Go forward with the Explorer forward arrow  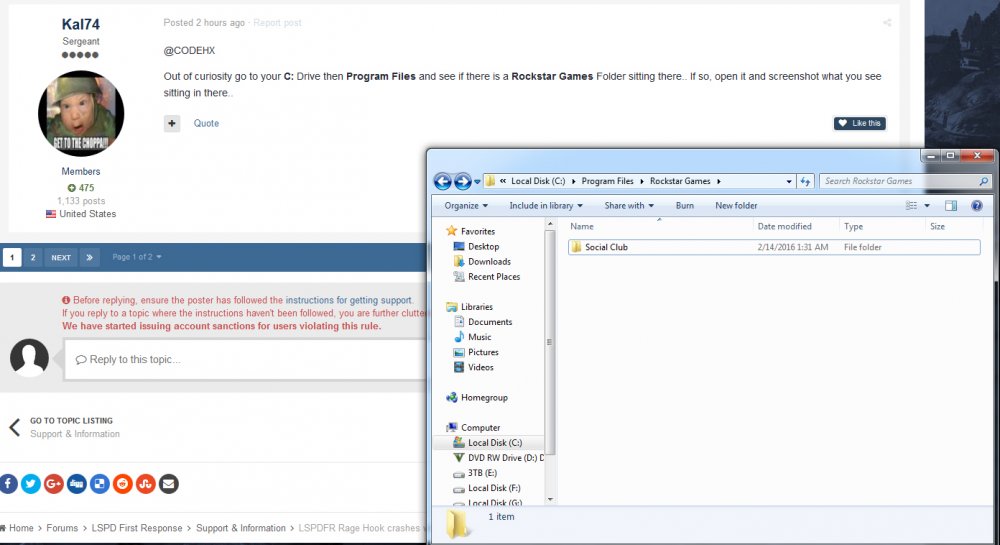[x=462, y=181]
